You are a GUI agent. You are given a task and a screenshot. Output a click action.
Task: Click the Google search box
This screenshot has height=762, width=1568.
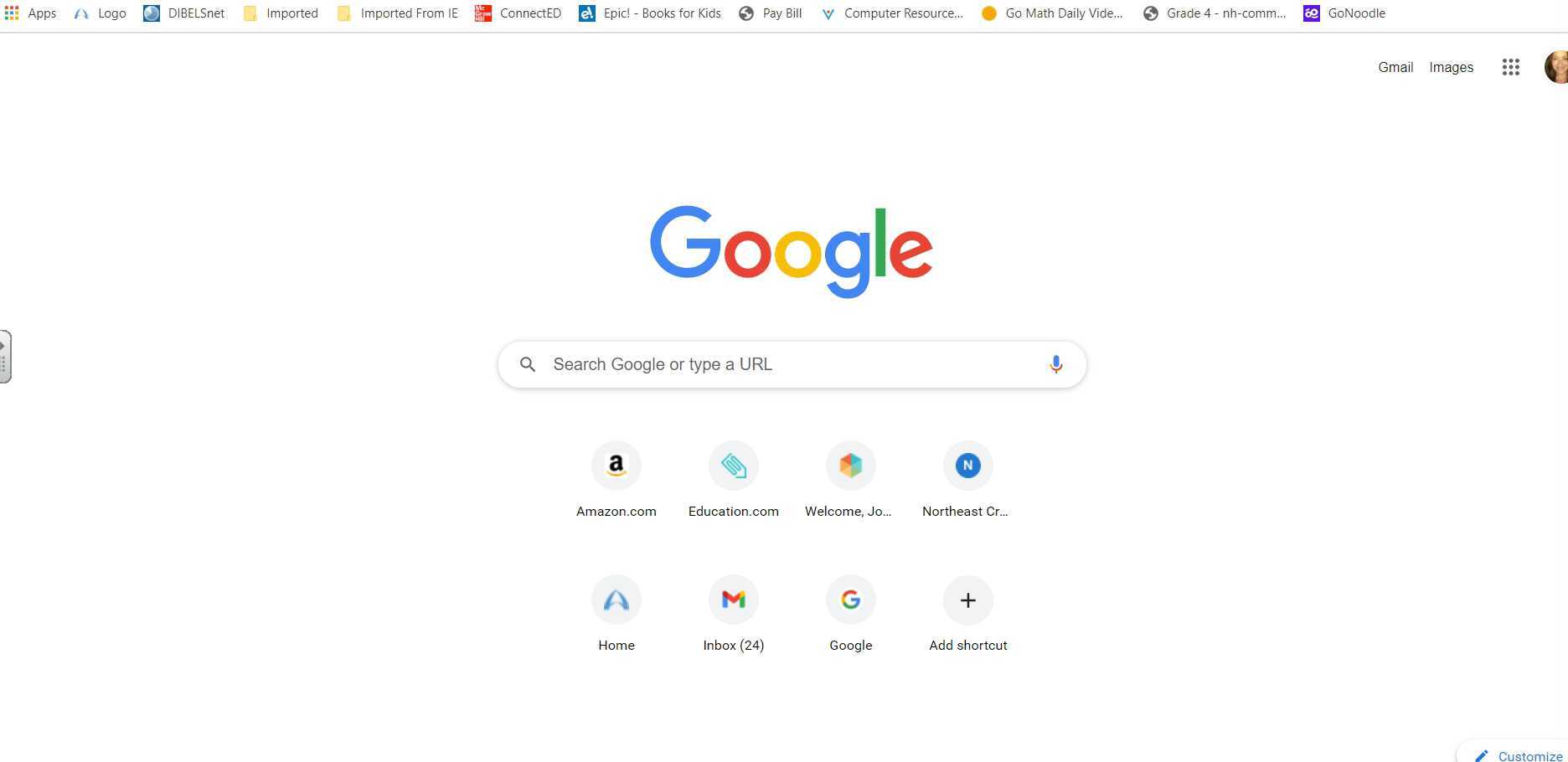[792, 364]
